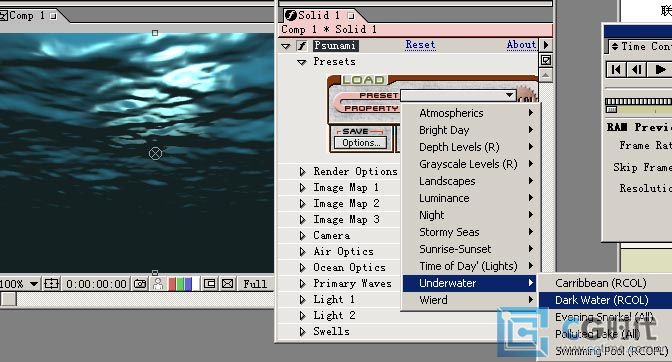Expand the Camera group
672x362 pixels.
pos(303,236)
